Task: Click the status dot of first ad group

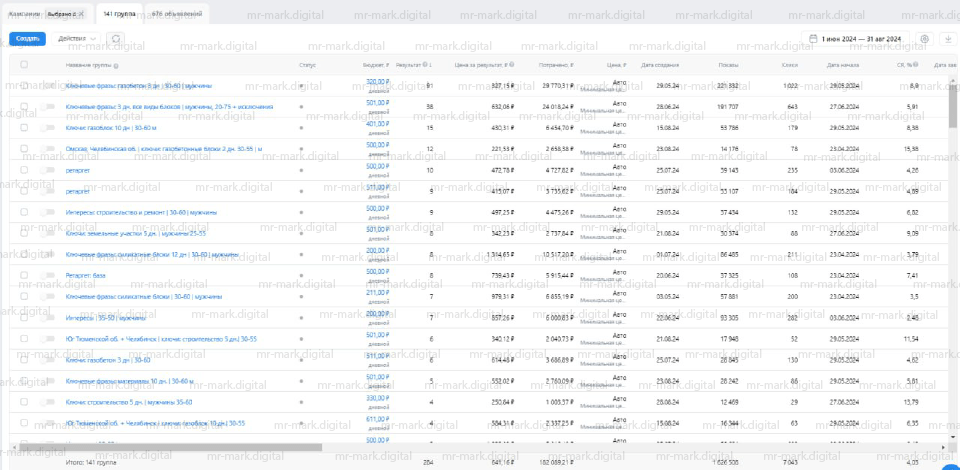Action: [x=301, y=86]
